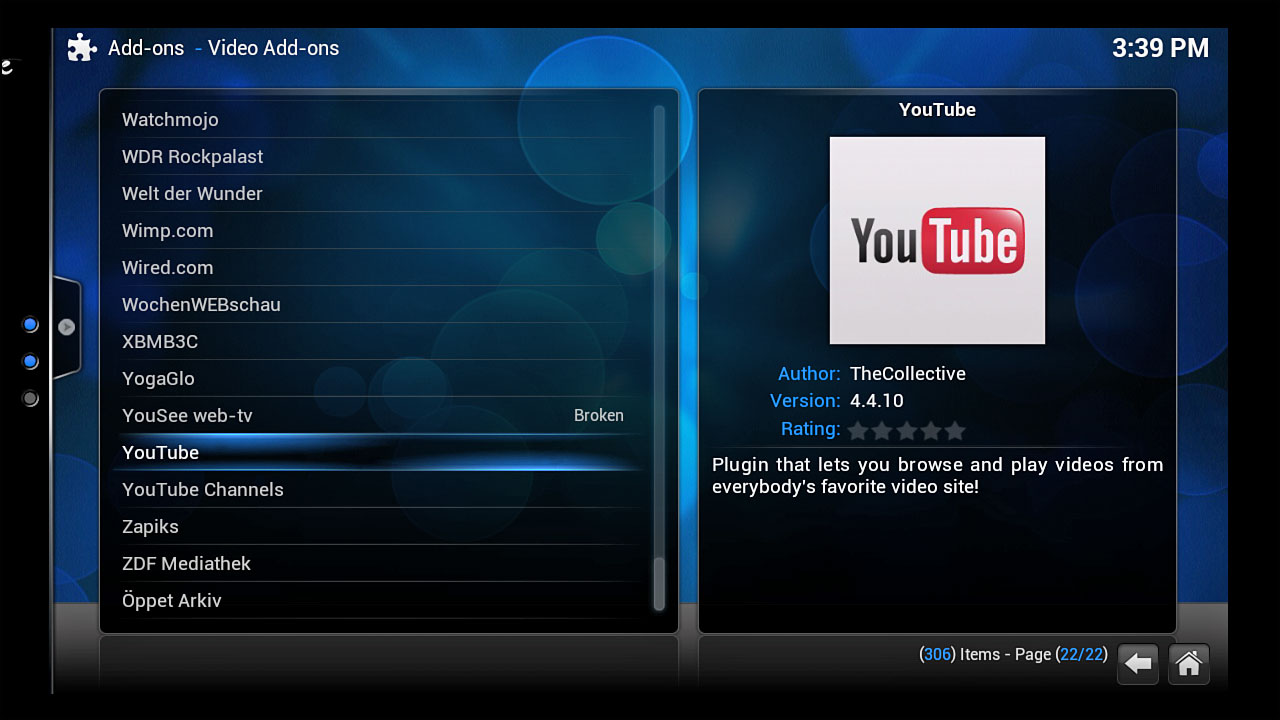Click the highlighted YouTube list entry
The width and height of the screenshot is (1280, 720).
click(x=378, y=452)
